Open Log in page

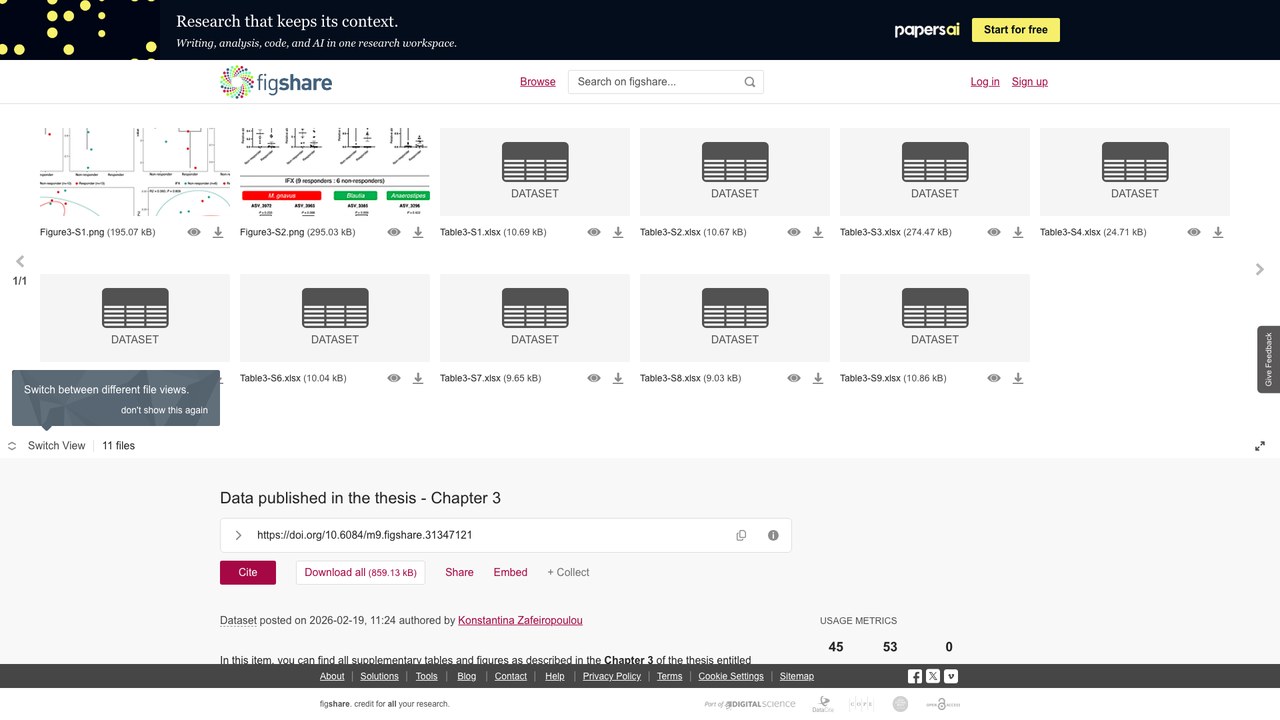[985, 82]
